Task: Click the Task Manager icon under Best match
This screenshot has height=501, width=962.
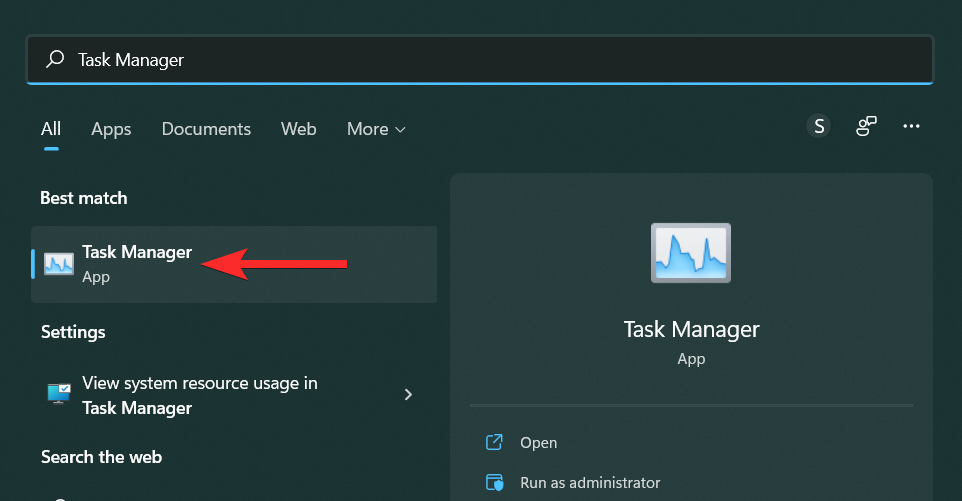Action: (59, 264)
